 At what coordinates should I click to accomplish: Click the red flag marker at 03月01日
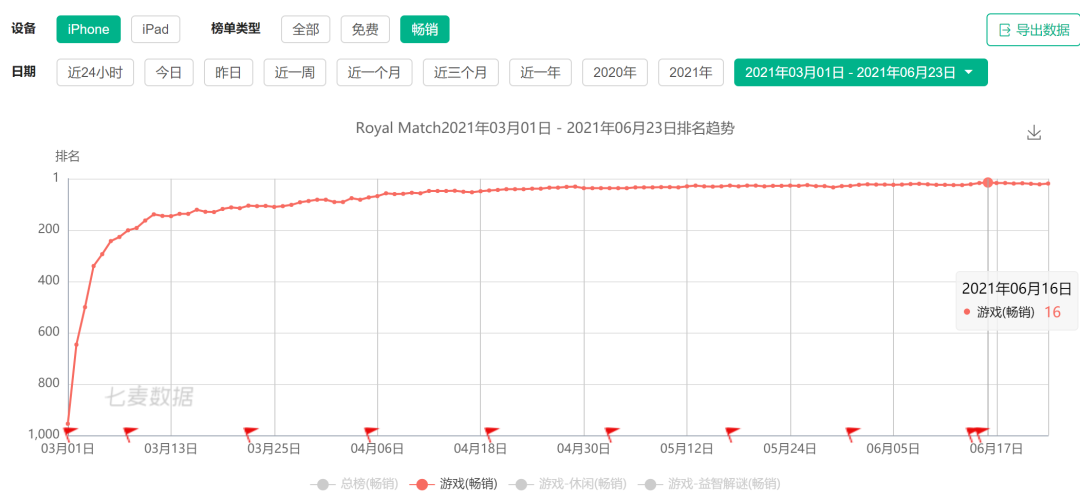(70, 433)
